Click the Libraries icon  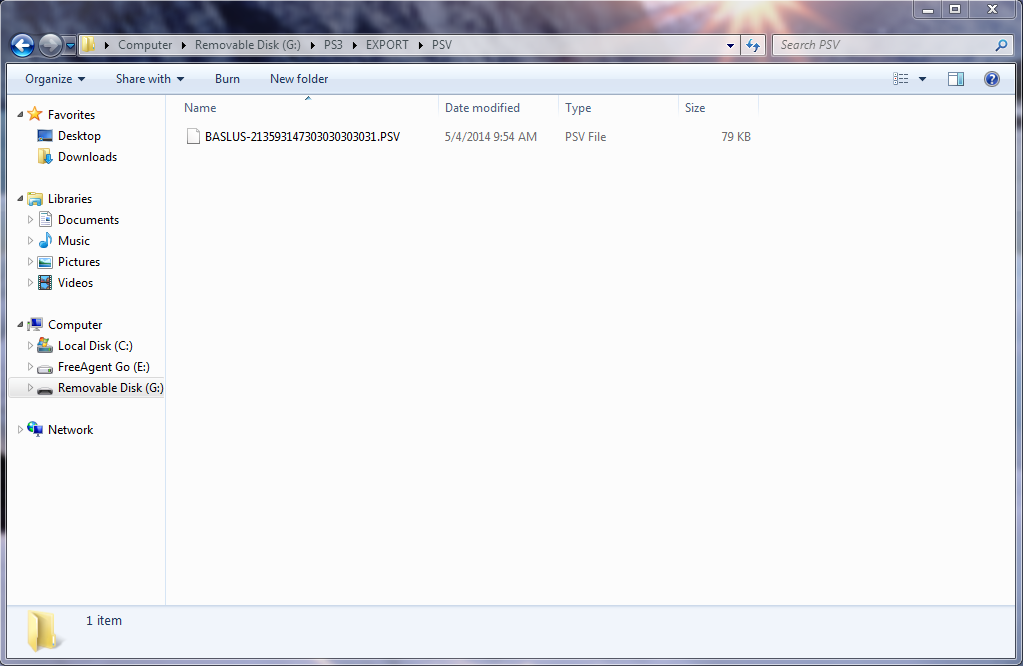click(35, 198)
